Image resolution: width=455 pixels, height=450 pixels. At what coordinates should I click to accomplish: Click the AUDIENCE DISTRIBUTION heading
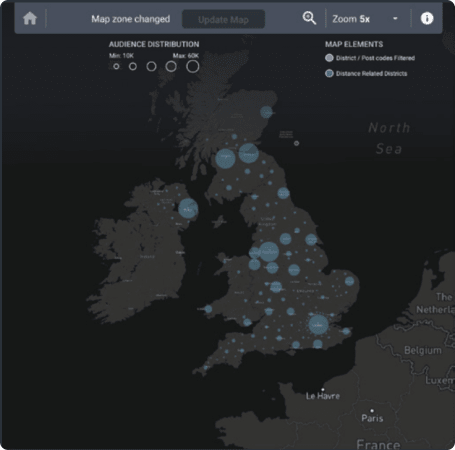click(154, 44)
